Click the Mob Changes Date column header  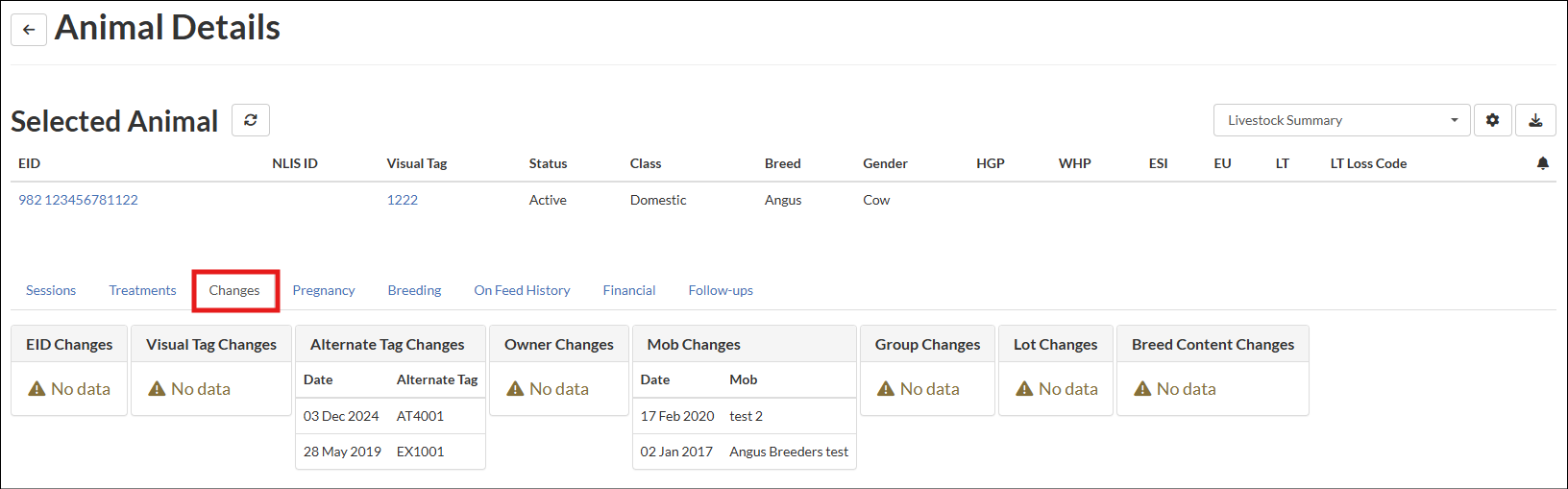655,379
